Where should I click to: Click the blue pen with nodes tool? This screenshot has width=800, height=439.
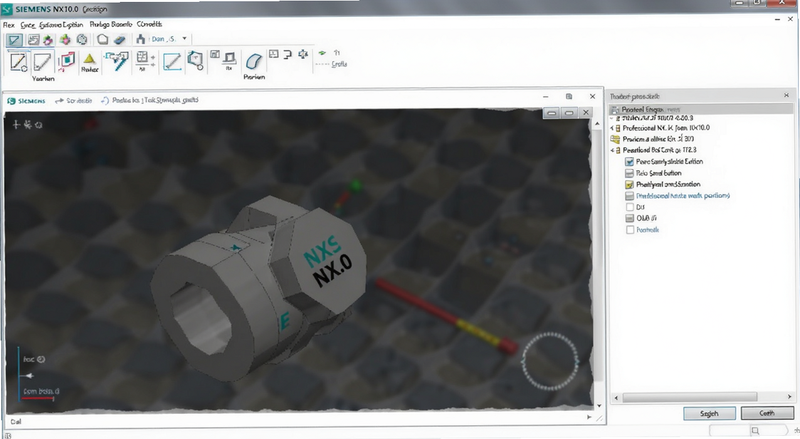117,61
